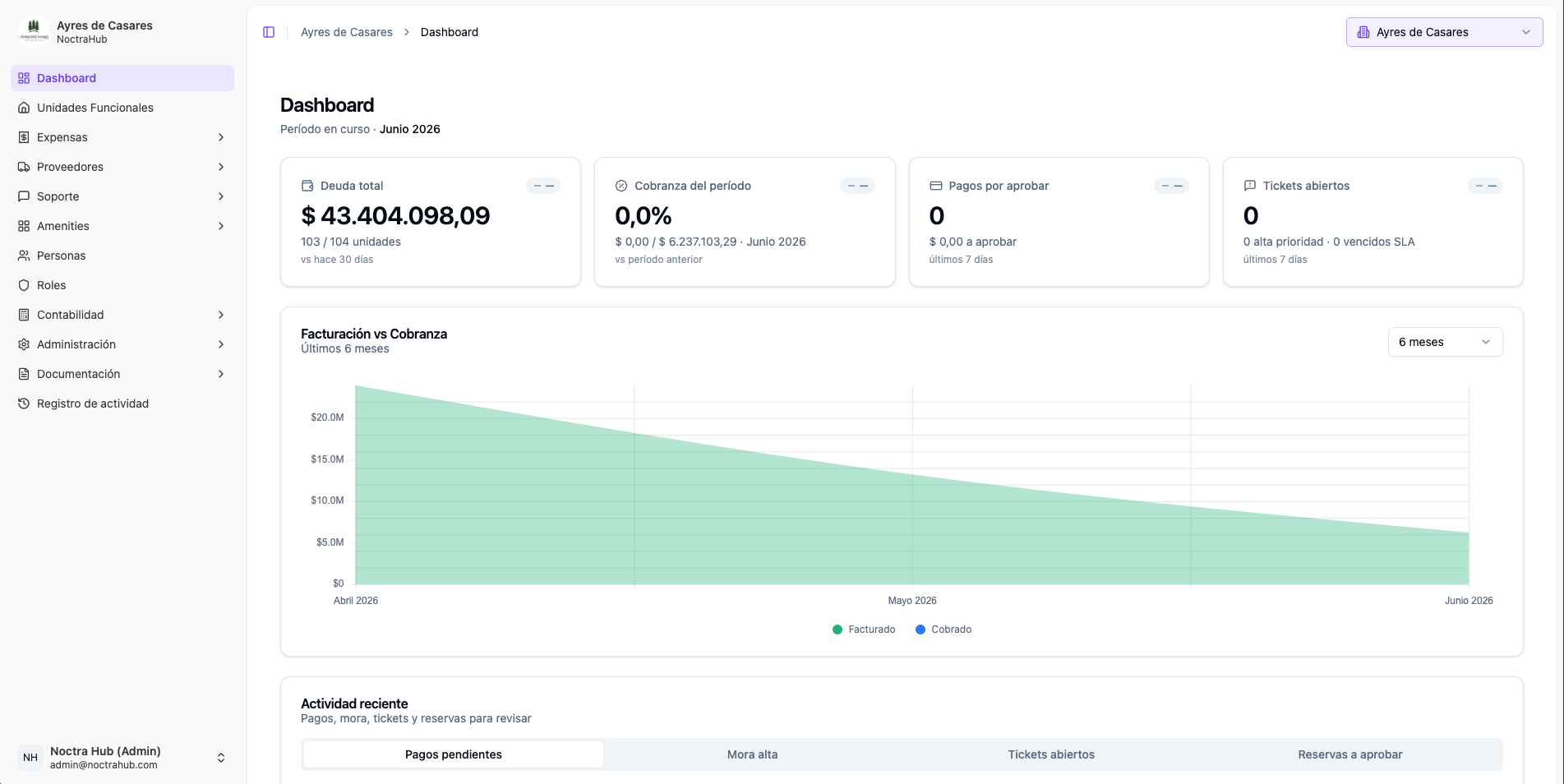Screen dimensions: 1564x784
Task: Open the Personas section
Action: point(122,256)
